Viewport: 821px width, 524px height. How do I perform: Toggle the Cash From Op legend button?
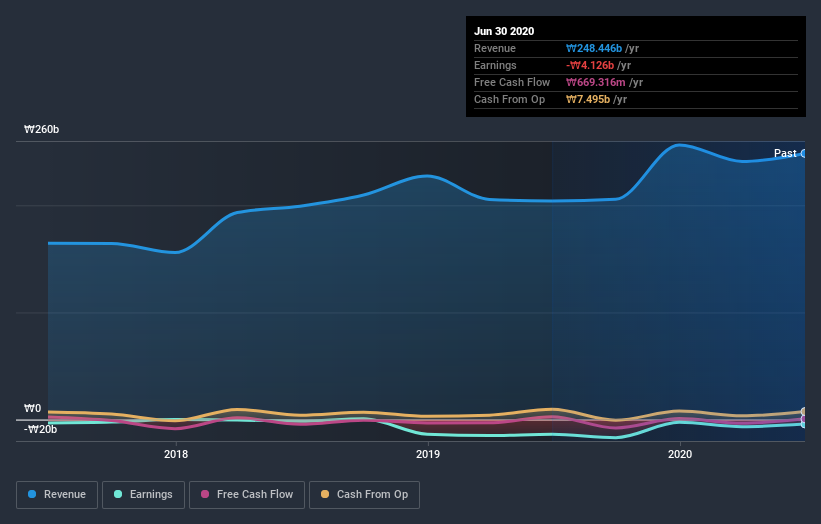click(364, 495)
